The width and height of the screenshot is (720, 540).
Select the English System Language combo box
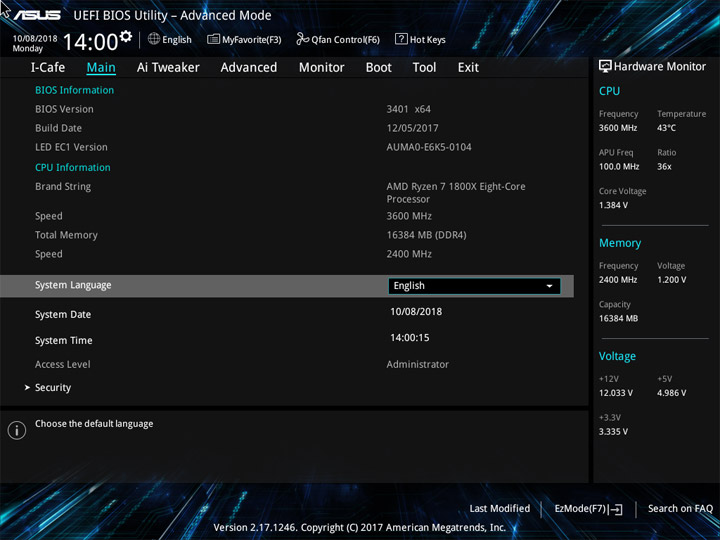pyautogui.click(x=474, y=286)
